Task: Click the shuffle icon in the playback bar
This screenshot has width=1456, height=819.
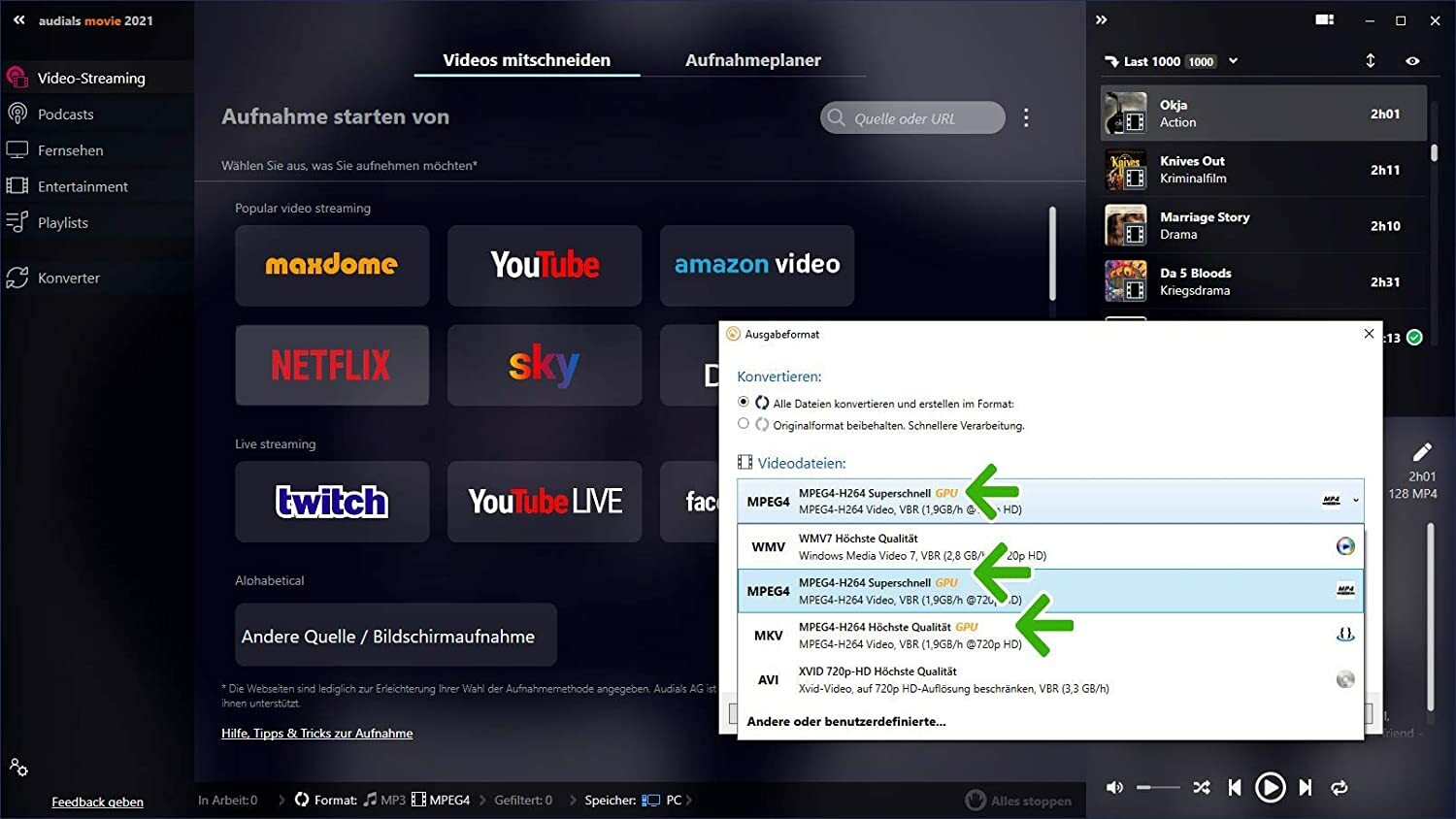Action: click(1201, 787)
